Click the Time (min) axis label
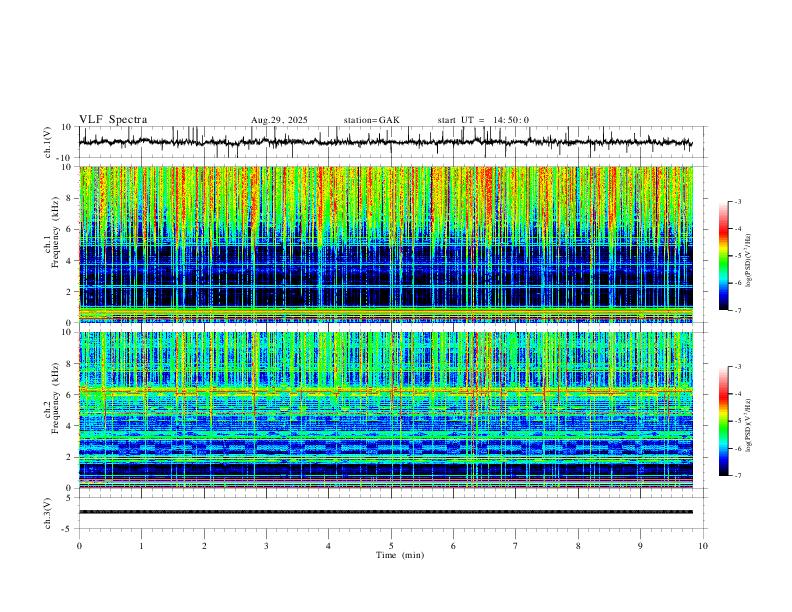 pyautogui.click(x=400, y=555)
